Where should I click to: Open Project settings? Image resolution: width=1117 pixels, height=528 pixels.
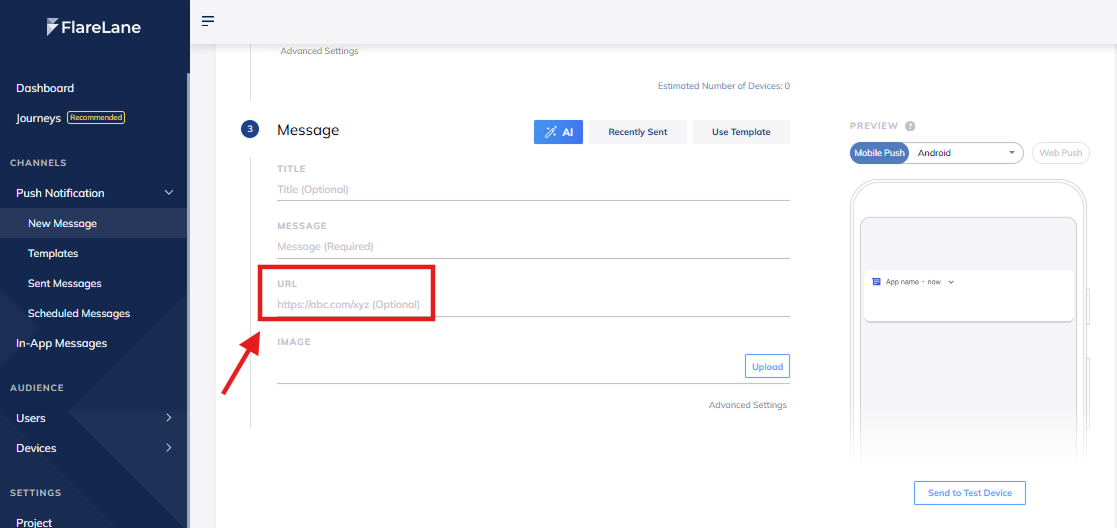click(34, 522)
